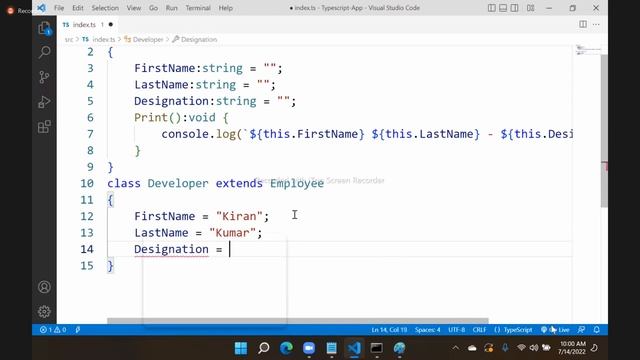Click the "Kiran" string on line 12
Image resolution: width=640 pixels, height=360 pixels.
point(239,216)
